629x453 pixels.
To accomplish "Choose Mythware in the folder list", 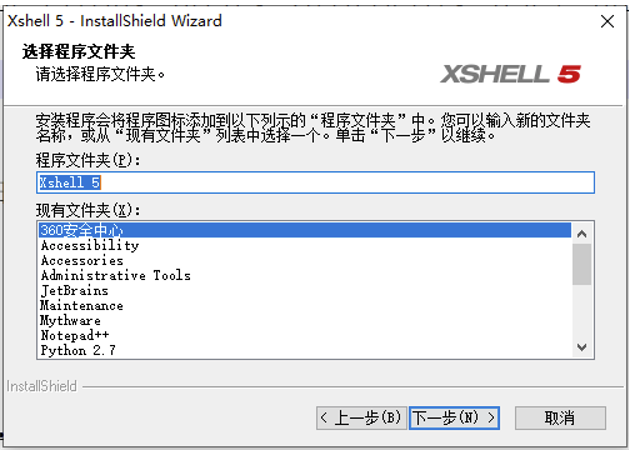I will 305,320.
